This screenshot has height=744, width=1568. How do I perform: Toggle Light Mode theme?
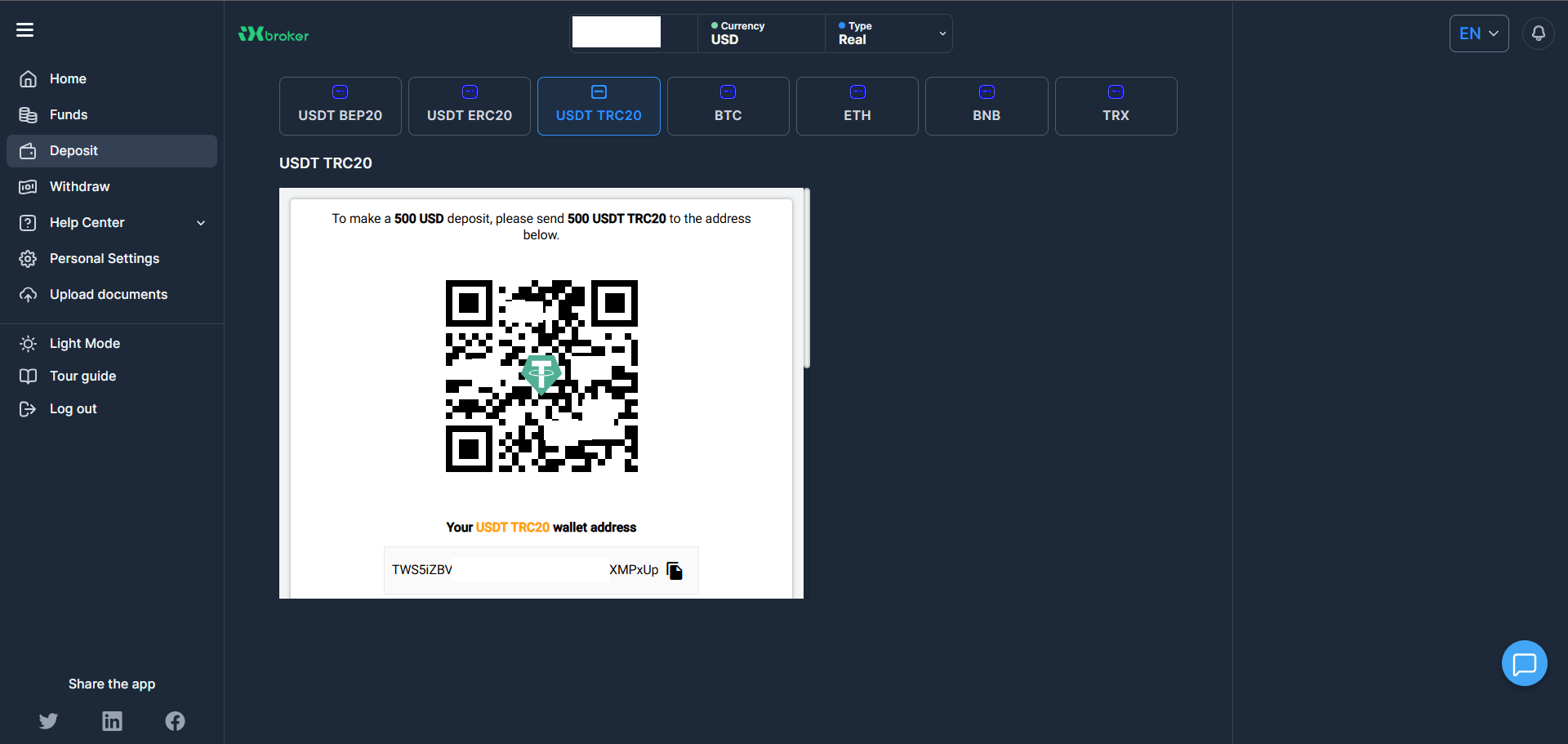coord(85,344)
